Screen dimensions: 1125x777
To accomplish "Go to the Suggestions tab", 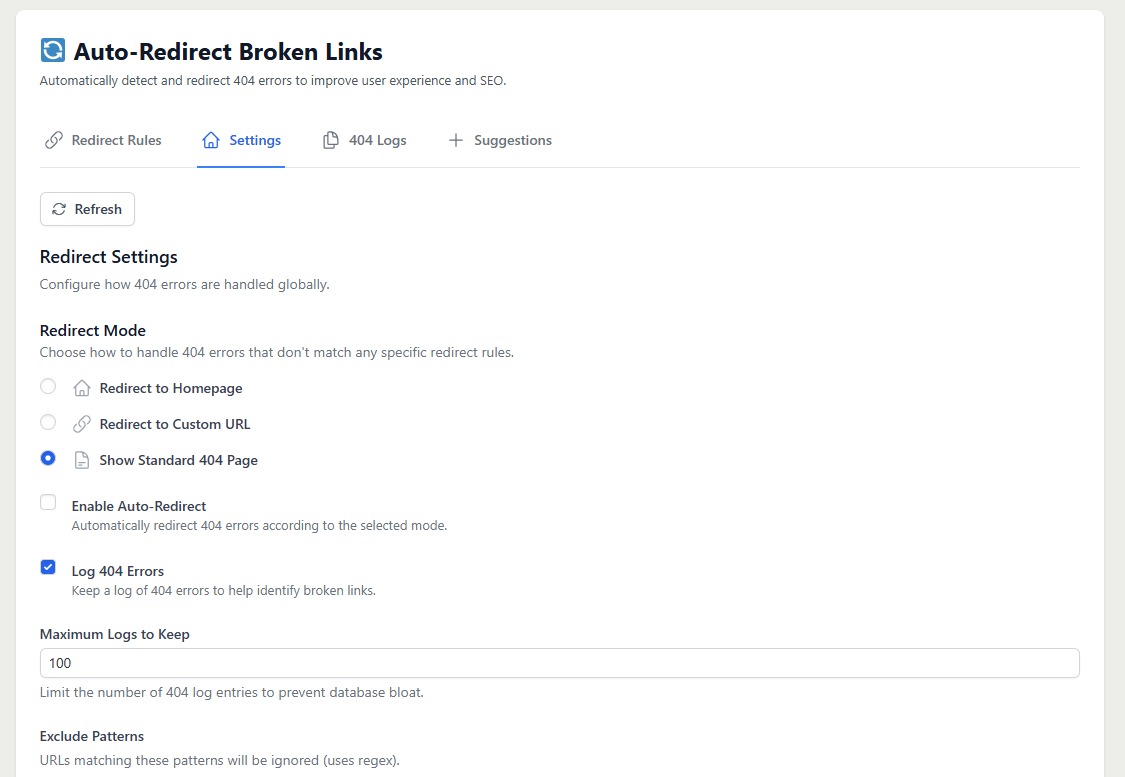I will click(512, 140).
